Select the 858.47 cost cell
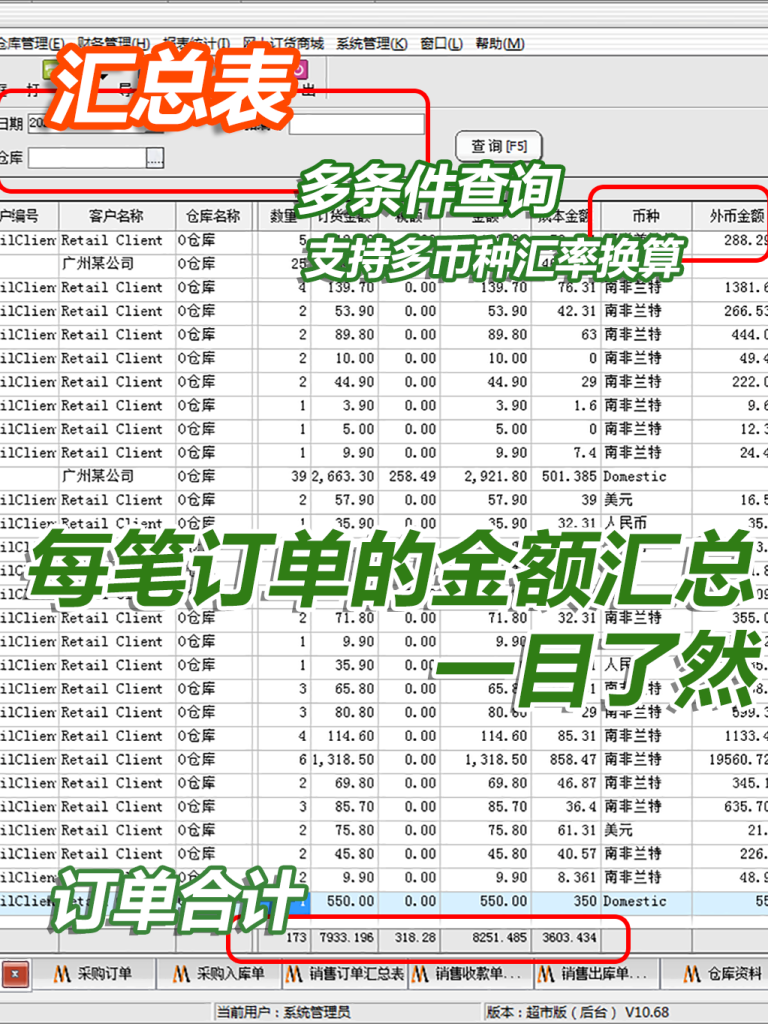Screen dimensions: 768x1024 click(567, 760)
